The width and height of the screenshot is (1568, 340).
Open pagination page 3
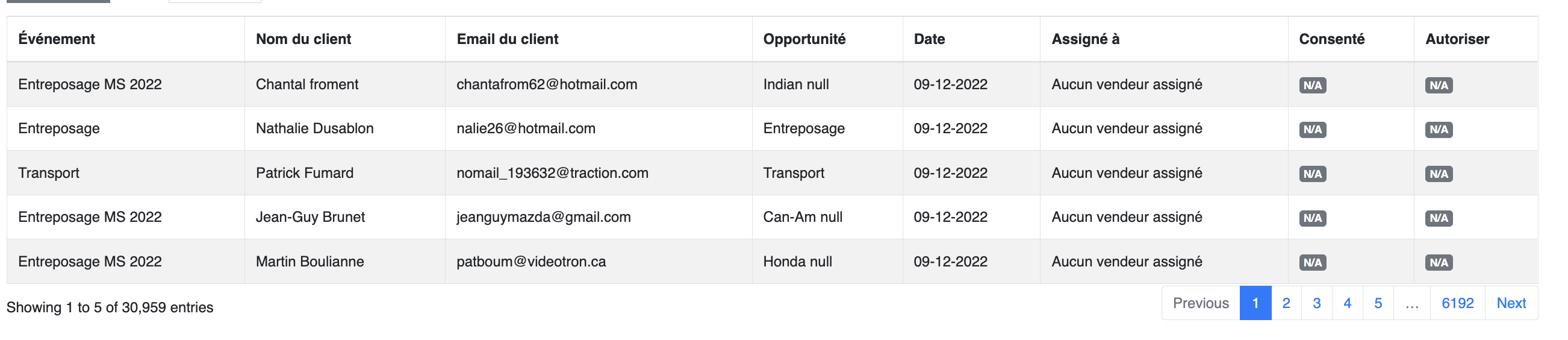point(1317,303)
